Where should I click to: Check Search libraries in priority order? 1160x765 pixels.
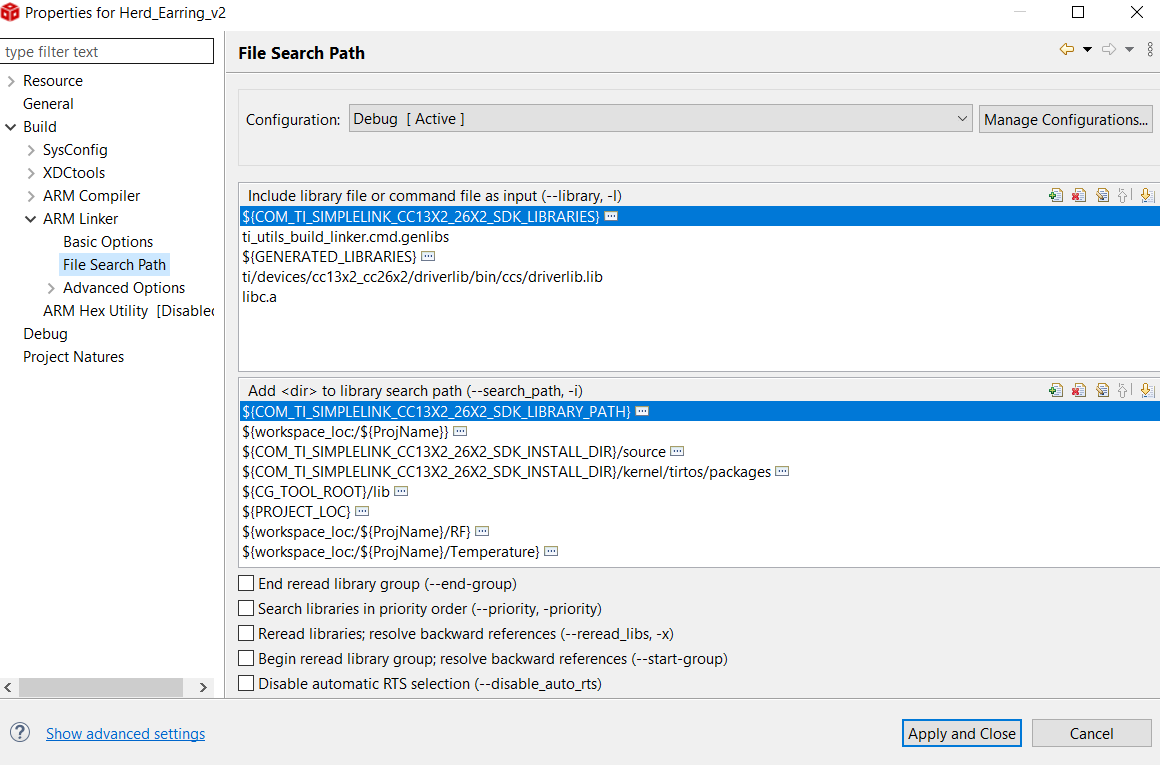(x=246, y=608)
